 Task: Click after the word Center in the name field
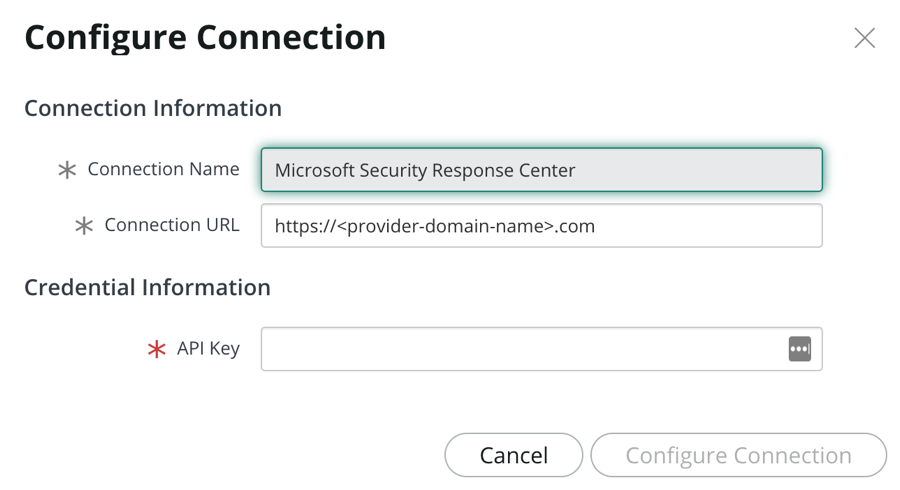click(577, 170)
